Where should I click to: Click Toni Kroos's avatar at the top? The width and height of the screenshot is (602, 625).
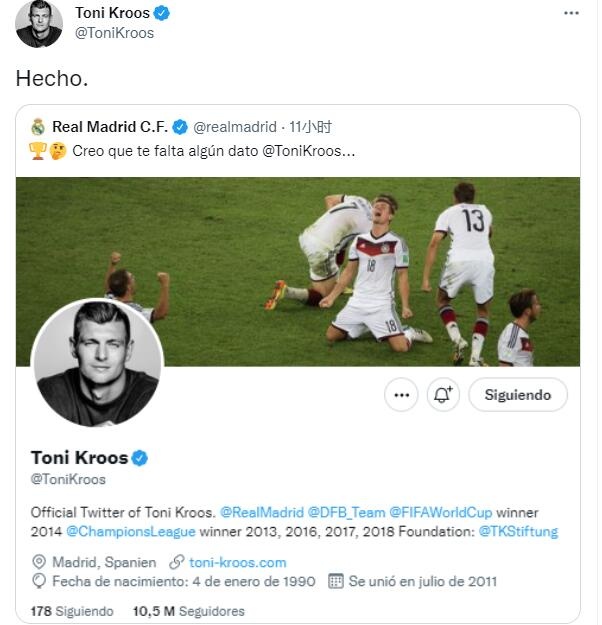pos(39,24)
